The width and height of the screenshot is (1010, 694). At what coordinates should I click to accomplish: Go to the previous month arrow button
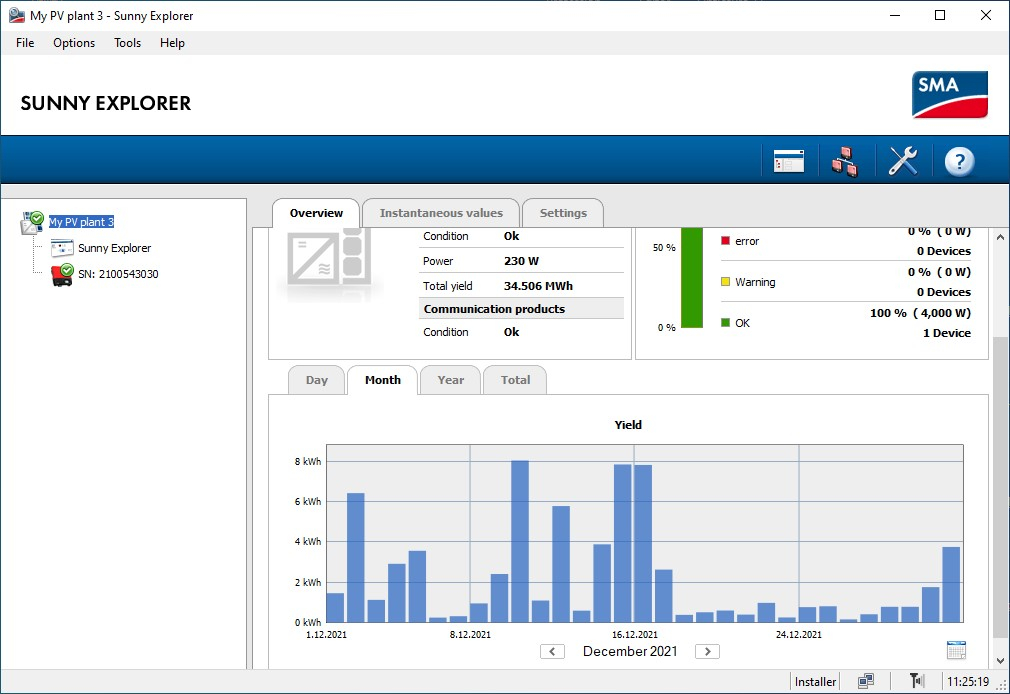pos(552,651)
